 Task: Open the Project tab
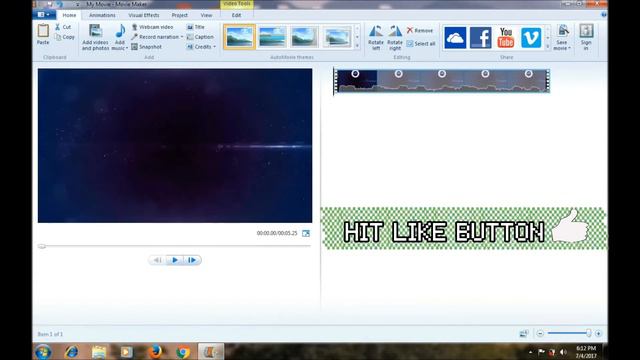coord(180,15)
